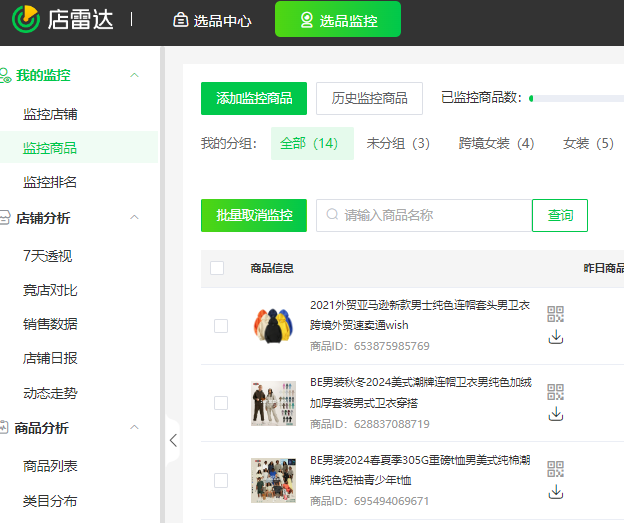Screen dimensions: 624x523
Task: Open QR code for first product
Action: [556, 314]
